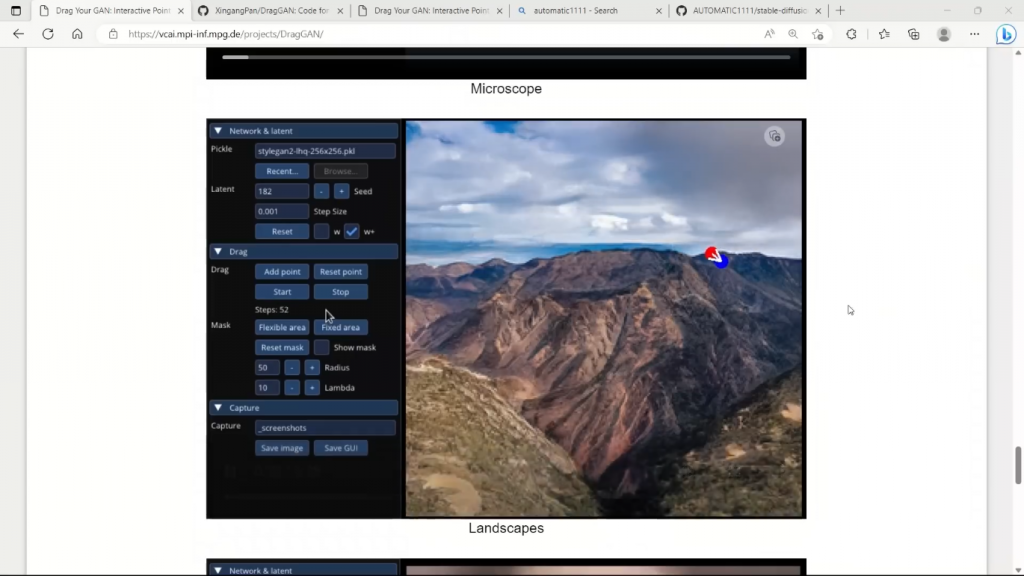The width and height of the screenshot is (1024, 576).
Task: Decrease the latent Seed value
Action: (321, 191)
